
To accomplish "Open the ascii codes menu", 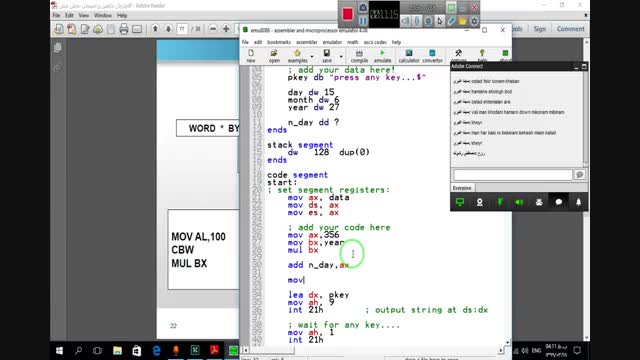I will [375, 42].
